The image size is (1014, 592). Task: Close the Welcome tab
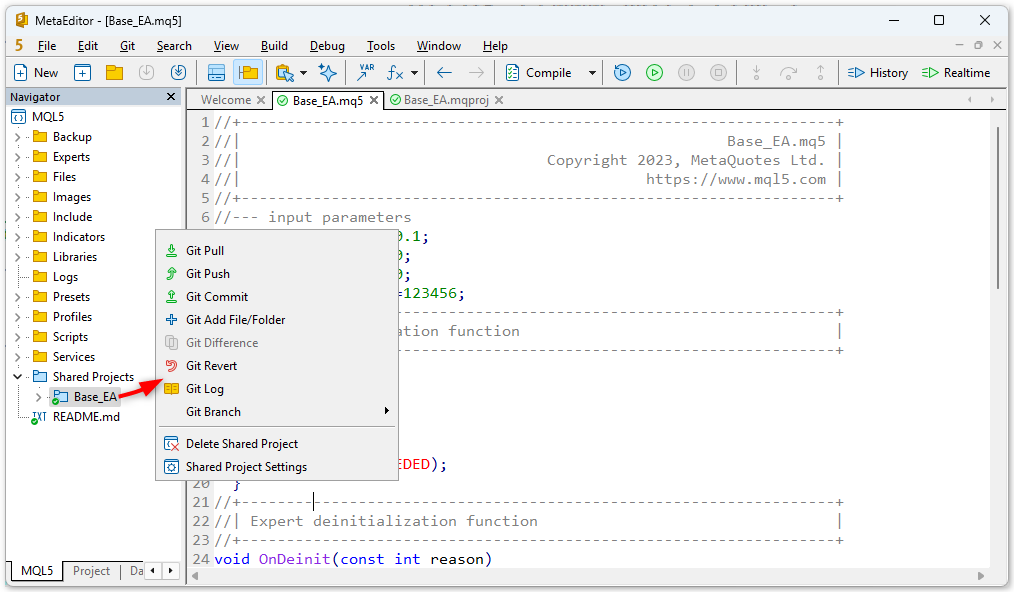pyautogui.click(x=261, y=100)
